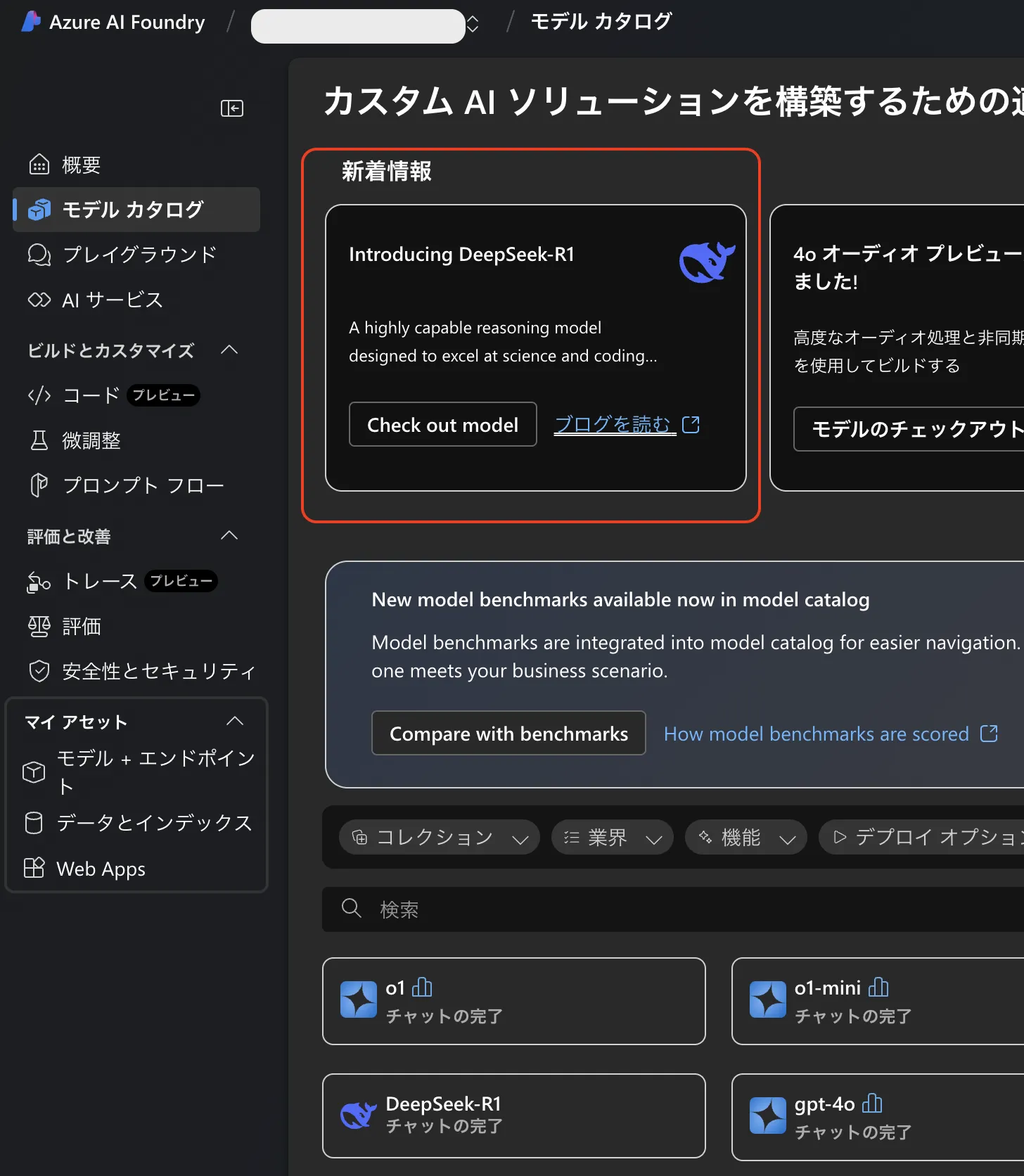Open the gpt-4o model card

(x=878, y=1116)
